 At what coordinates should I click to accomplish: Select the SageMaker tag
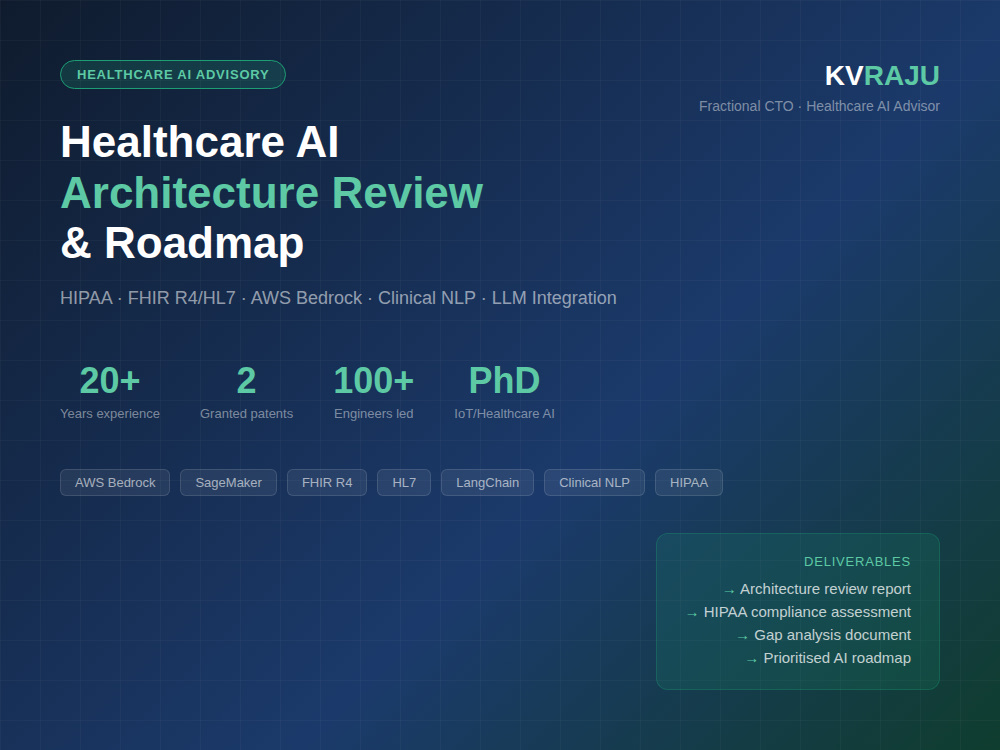(228, 483)
